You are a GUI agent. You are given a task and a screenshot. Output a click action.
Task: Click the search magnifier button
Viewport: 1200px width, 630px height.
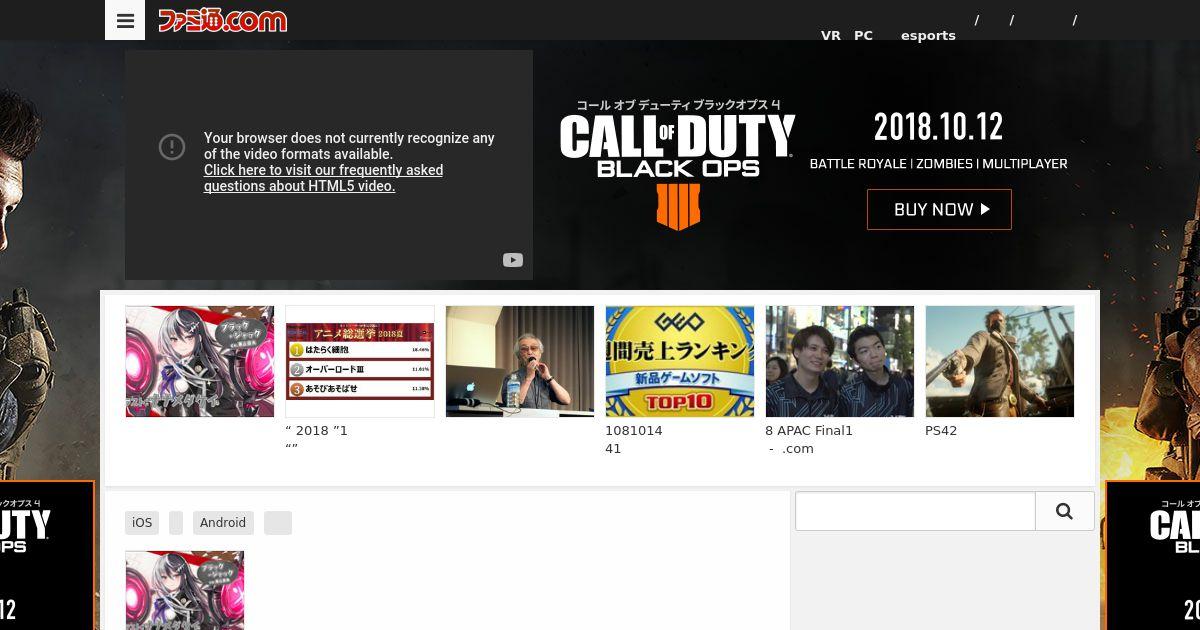(1064, 511)
